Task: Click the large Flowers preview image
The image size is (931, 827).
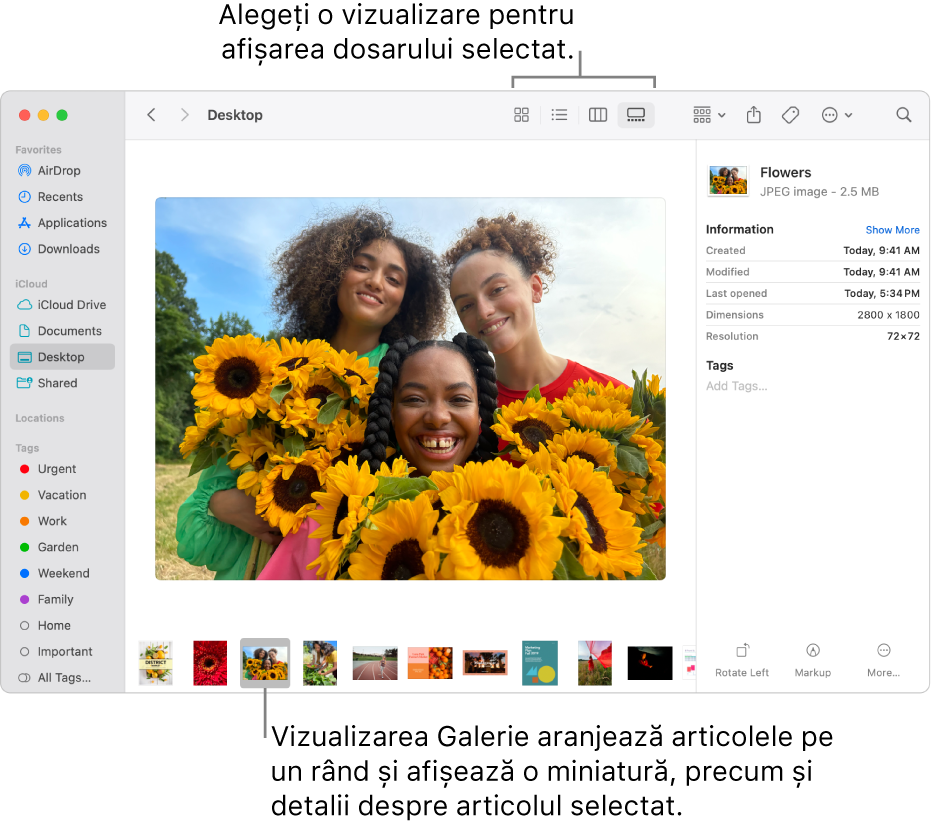Action: (410, 388)
